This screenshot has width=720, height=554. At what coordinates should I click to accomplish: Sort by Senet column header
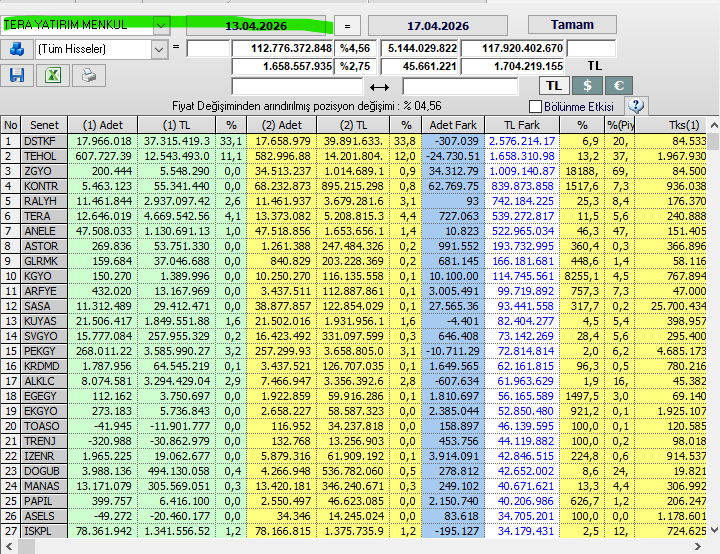(44, 125)
